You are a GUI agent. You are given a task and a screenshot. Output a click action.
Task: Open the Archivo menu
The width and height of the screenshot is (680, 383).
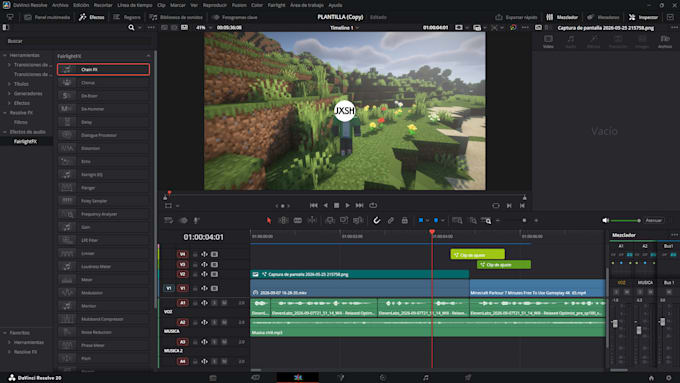(60, 5)
